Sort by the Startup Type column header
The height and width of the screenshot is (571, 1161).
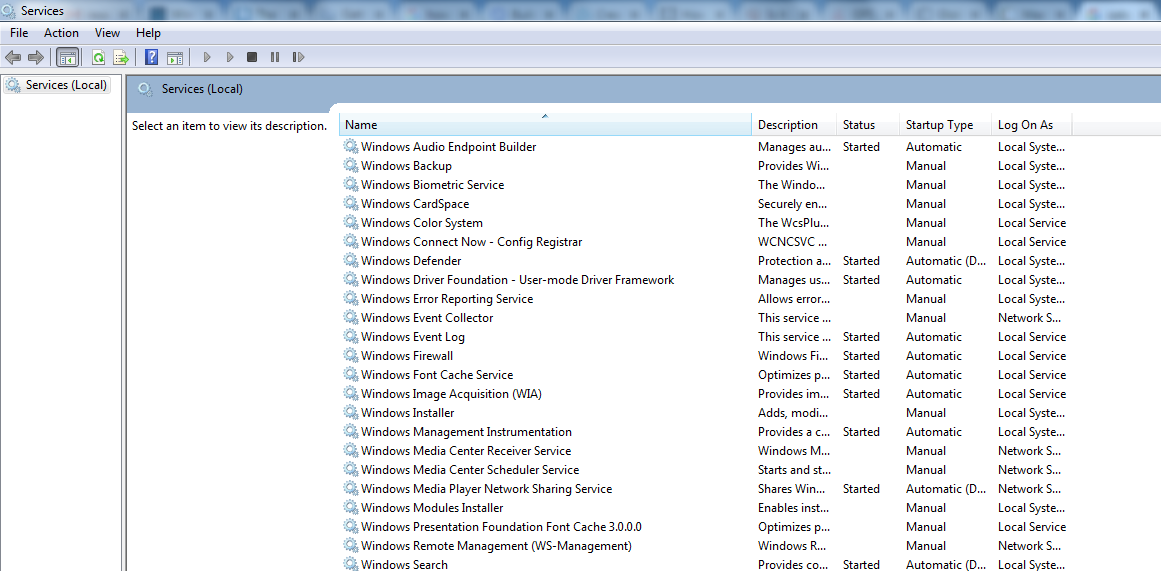[x=946, y=125]
